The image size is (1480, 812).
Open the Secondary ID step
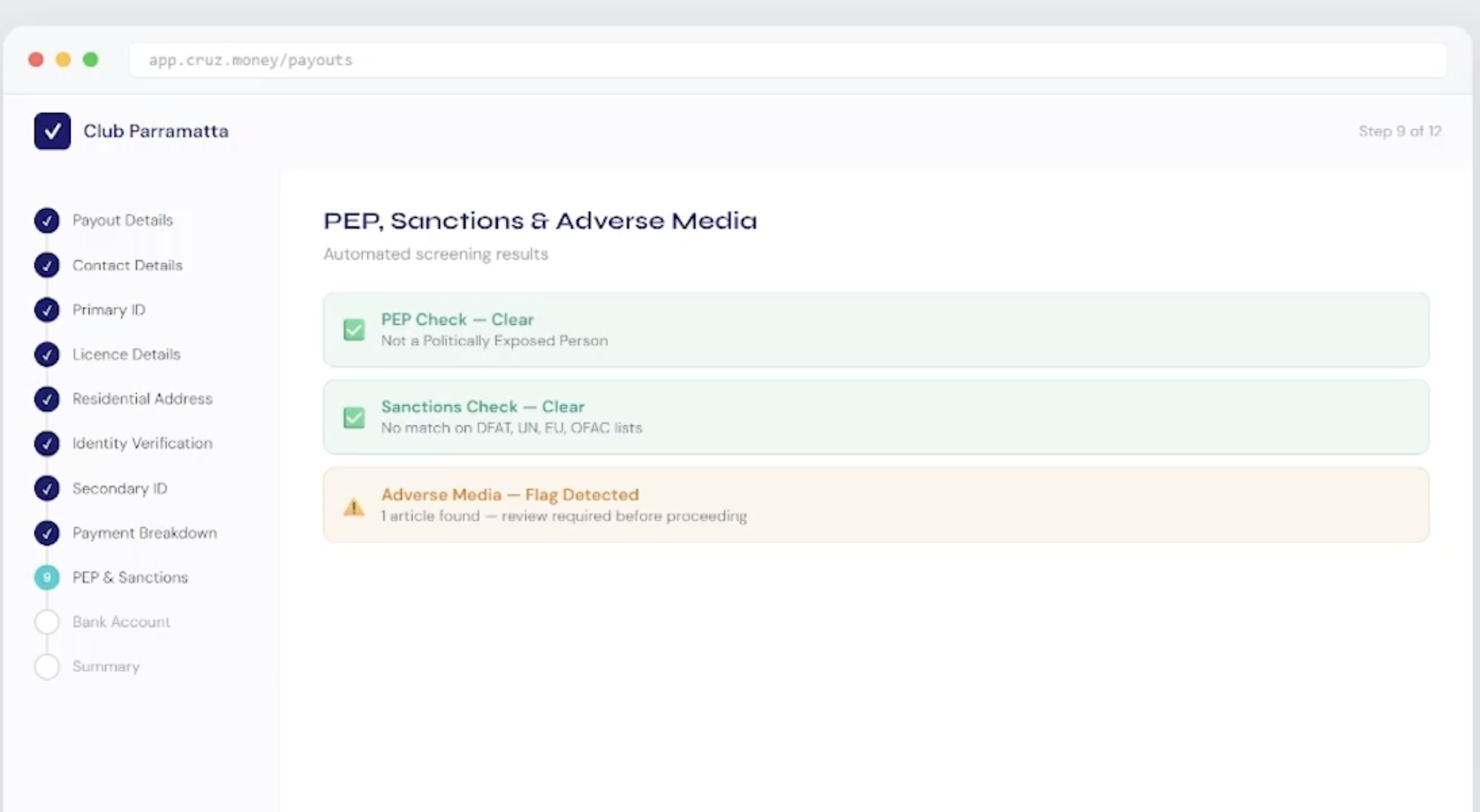click(x=119, y=488)
